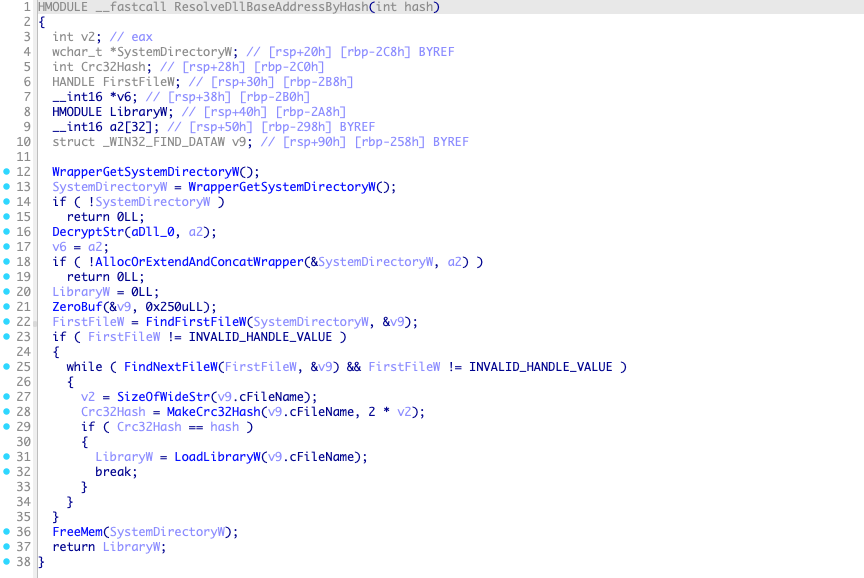Toggle breakpoint dot beside the DecryptStr line
The height and width of the screenshot is (578, 864).
click(x=7, y=232)
